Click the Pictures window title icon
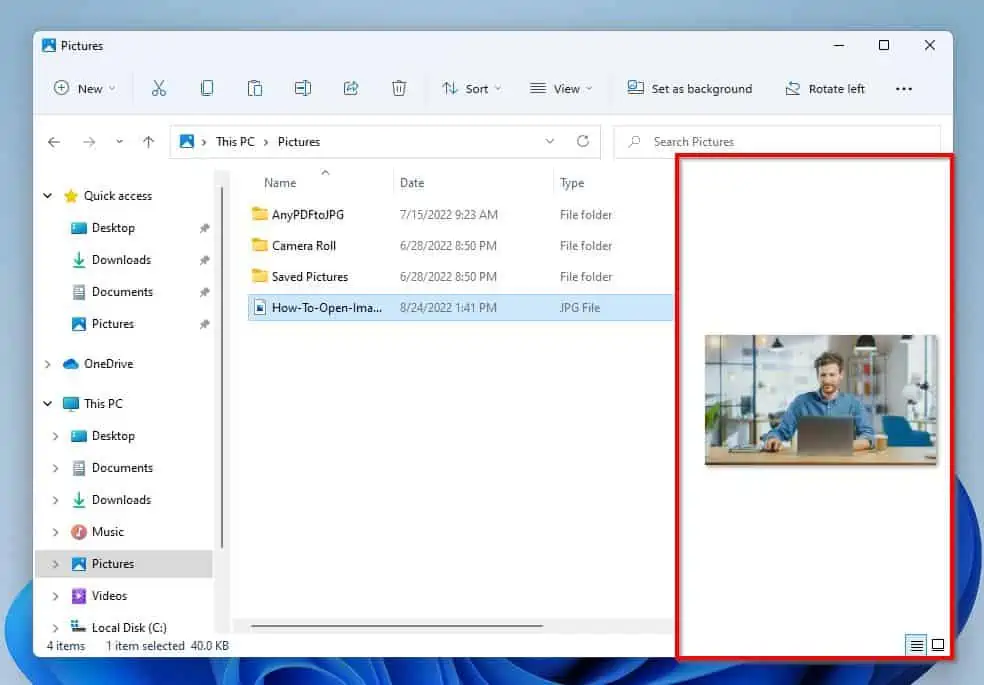 tap(49, 45)
